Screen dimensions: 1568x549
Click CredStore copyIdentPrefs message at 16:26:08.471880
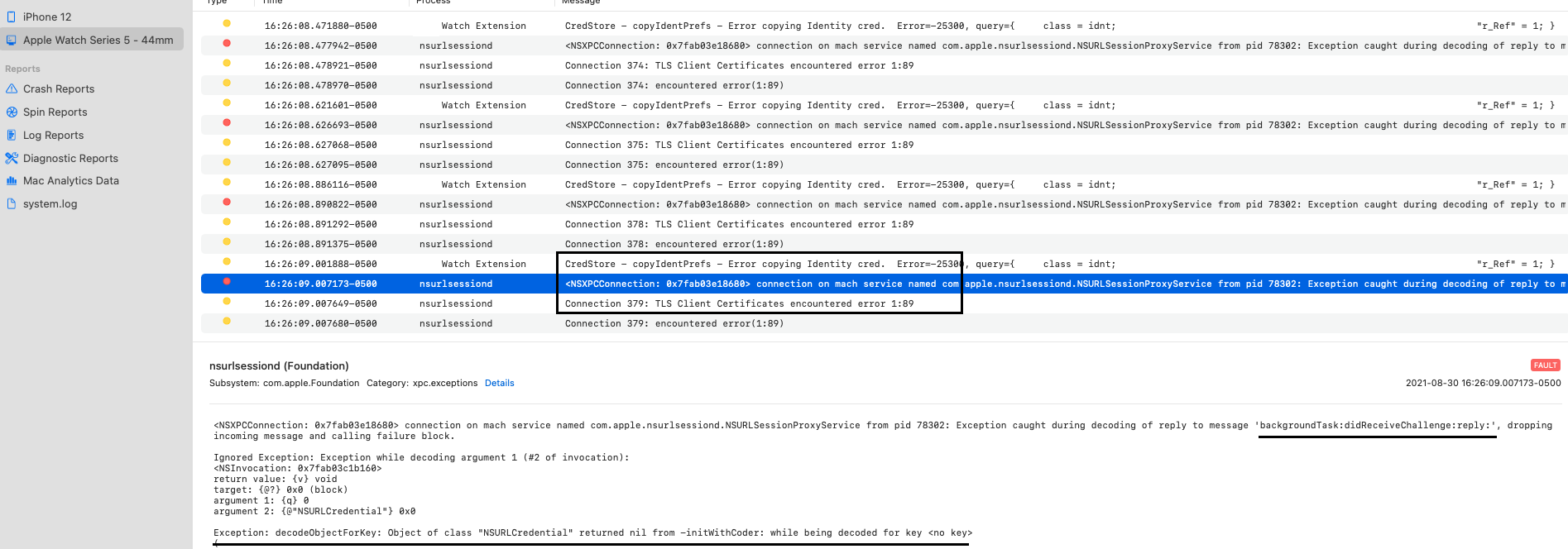click(x=1060, y=26)
